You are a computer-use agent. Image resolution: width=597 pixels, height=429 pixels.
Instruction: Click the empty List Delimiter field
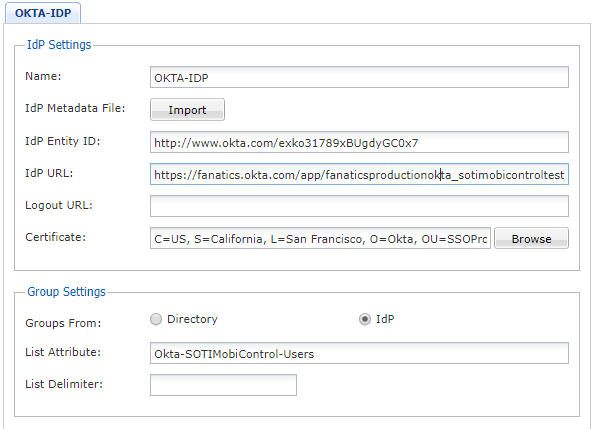[223, 385]
